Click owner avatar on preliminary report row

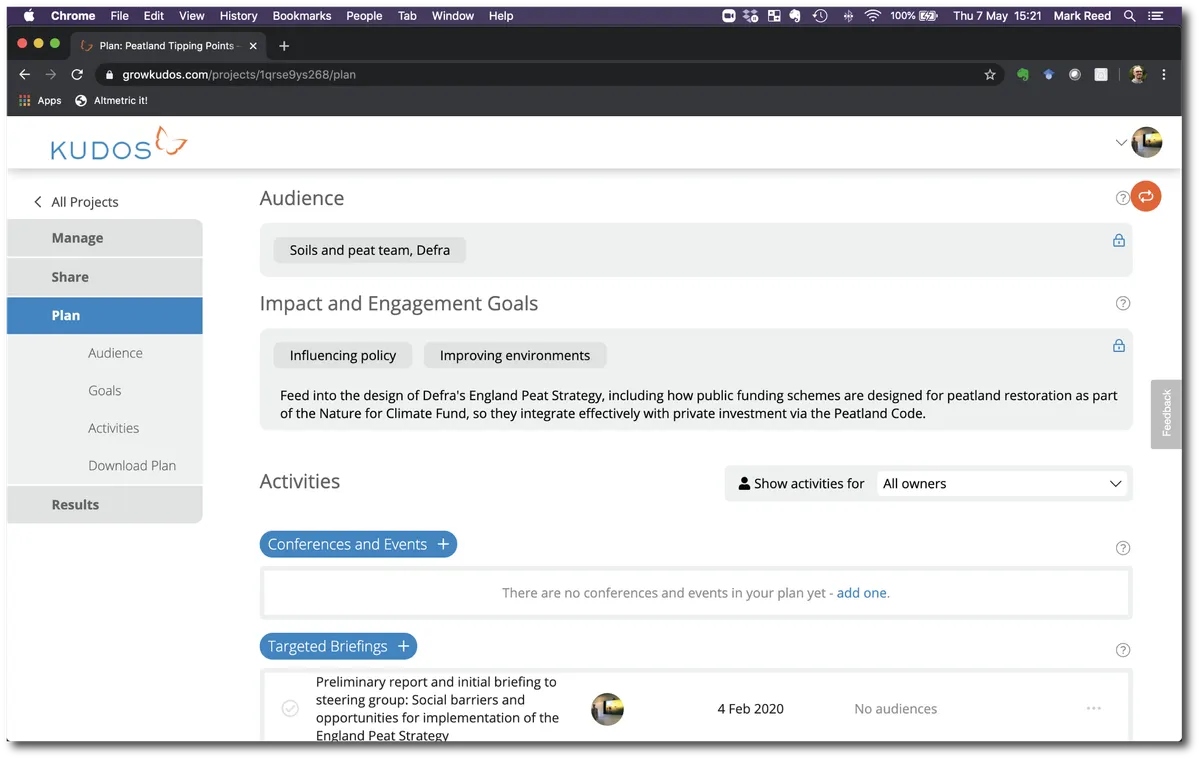click(x=608, y=709)
